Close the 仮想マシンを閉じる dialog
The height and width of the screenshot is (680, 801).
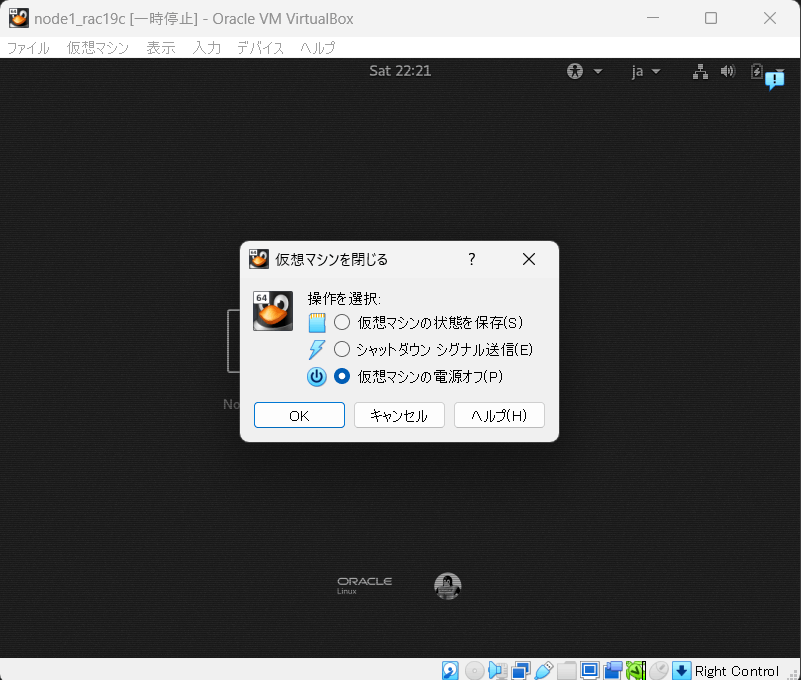529,259
